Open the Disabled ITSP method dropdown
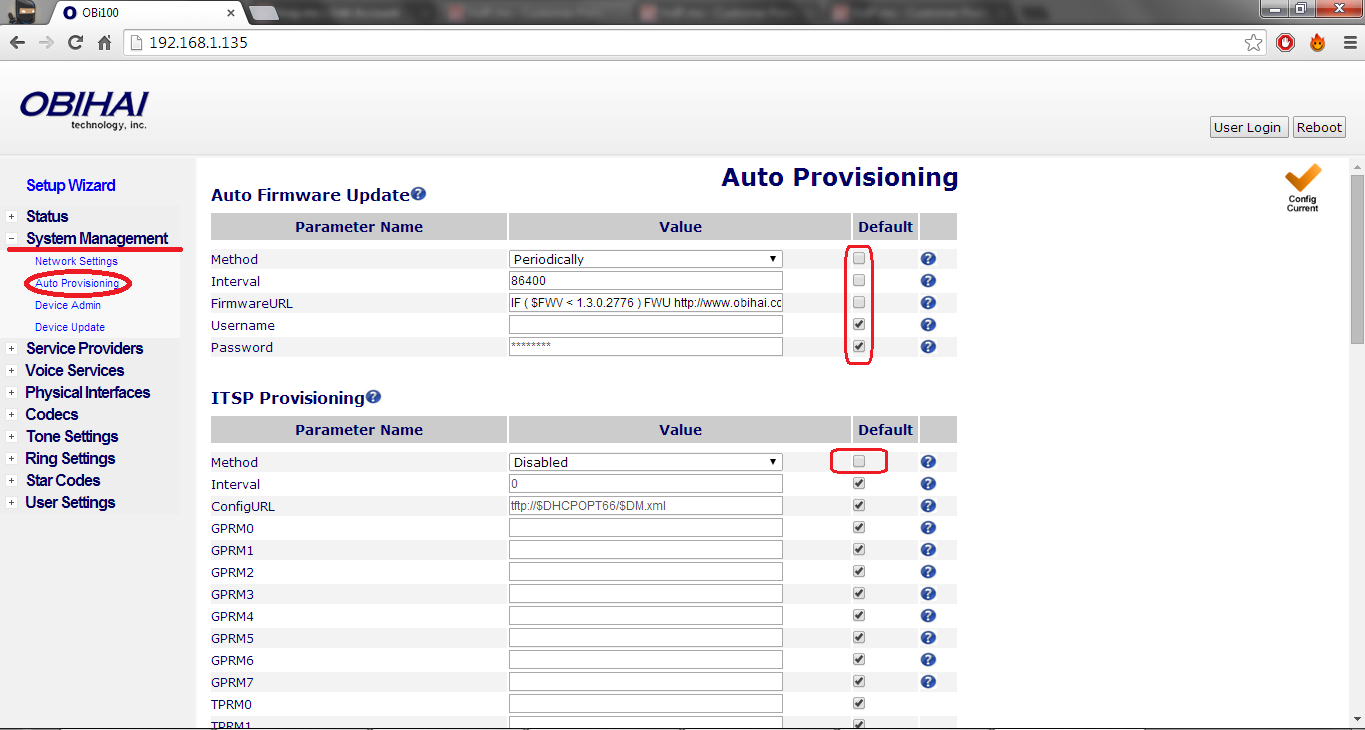 pyautogui.click(x=646, y=462)
